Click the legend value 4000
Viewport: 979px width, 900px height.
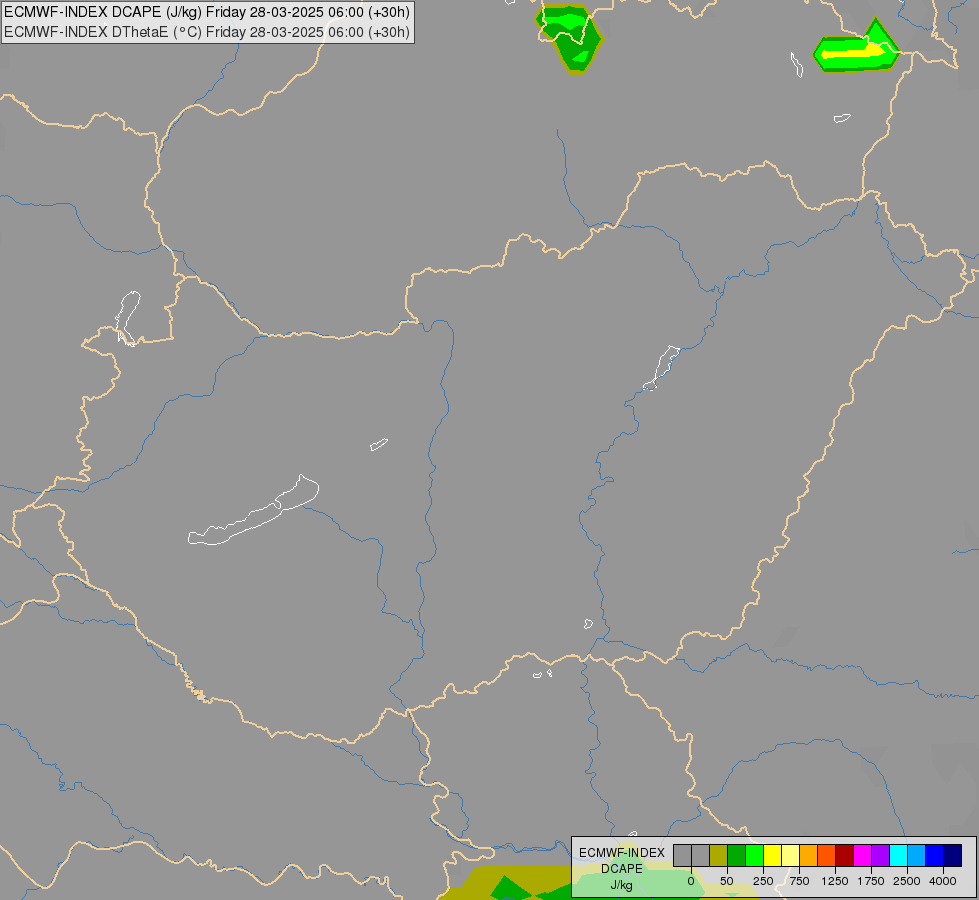943,881
